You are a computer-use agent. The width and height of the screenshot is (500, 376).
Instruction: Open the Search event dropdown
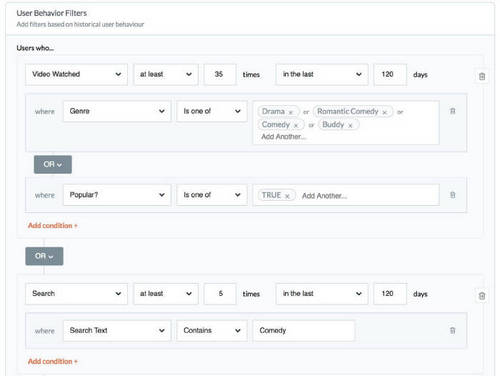[76, 294]
